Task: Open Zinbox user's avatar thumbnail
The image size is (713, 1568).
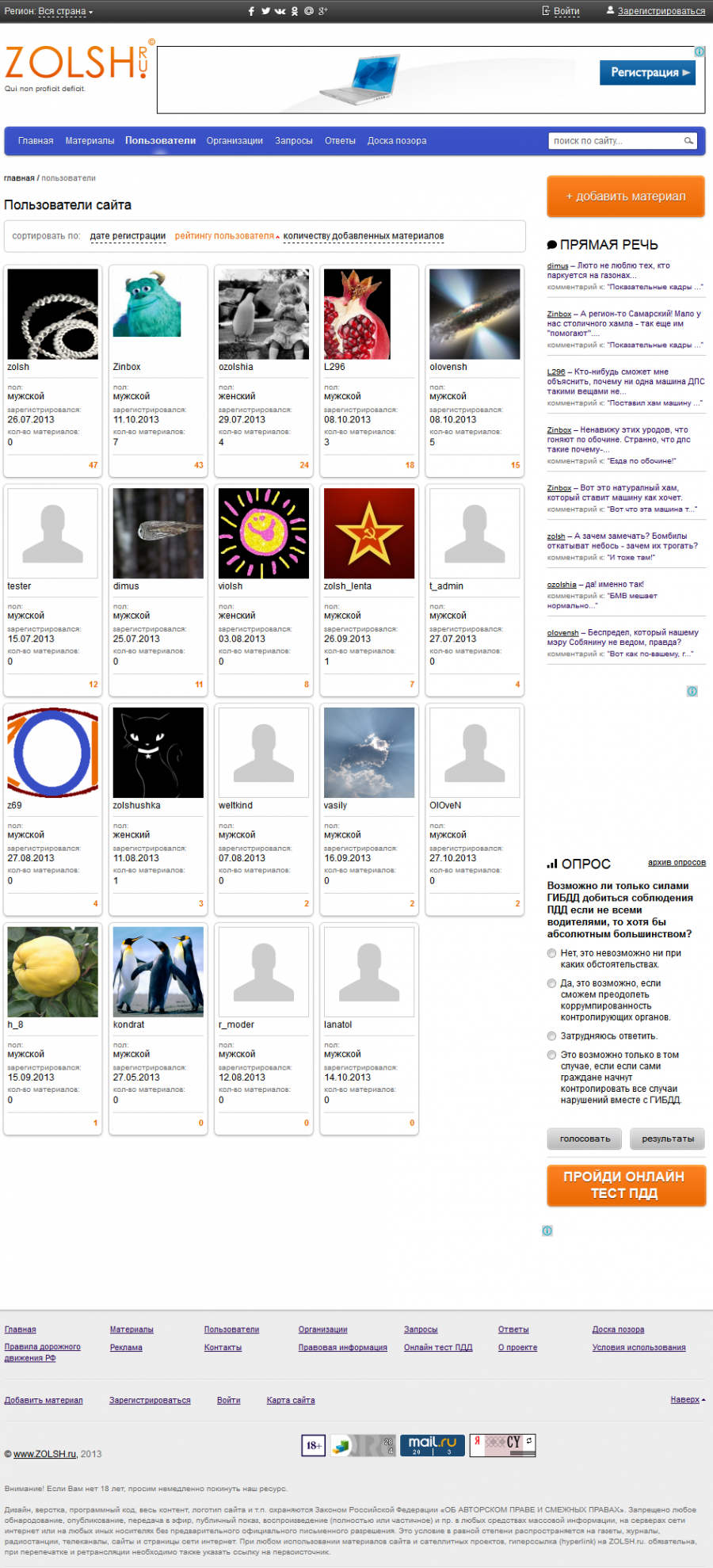Action: coord(147,304)
